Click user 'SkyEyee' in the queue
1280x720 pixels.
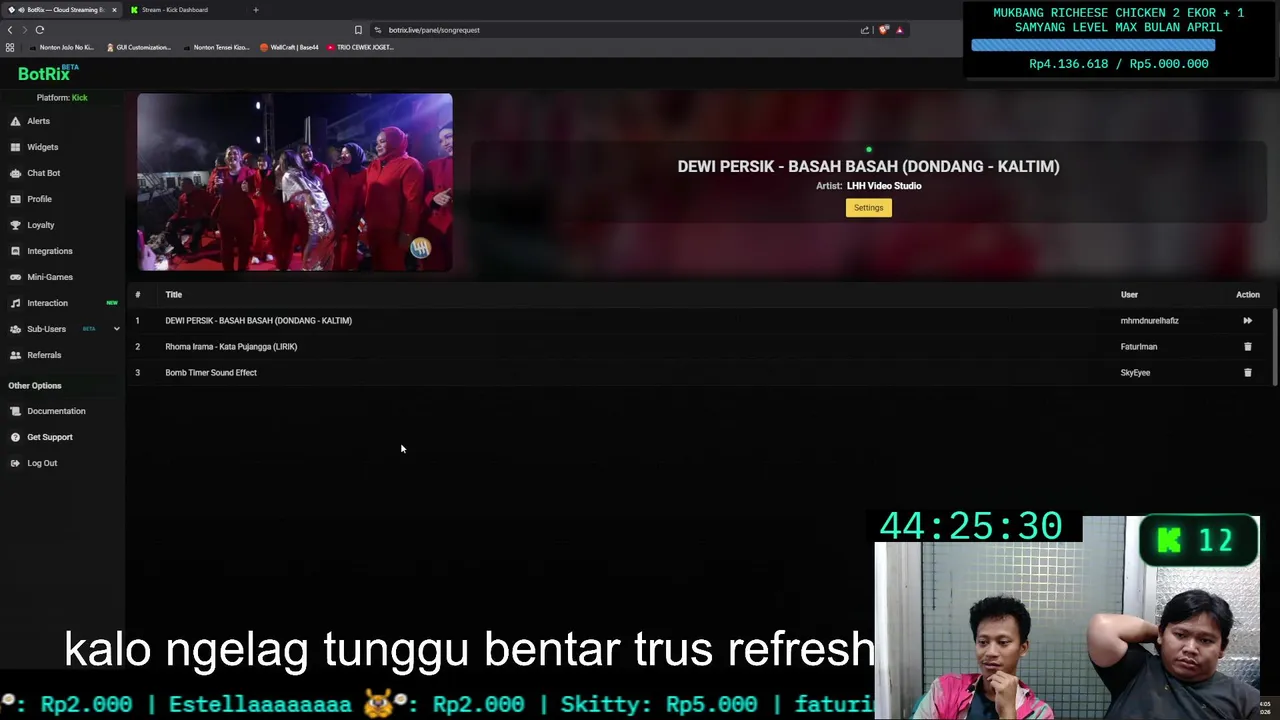coord(1135,373)
